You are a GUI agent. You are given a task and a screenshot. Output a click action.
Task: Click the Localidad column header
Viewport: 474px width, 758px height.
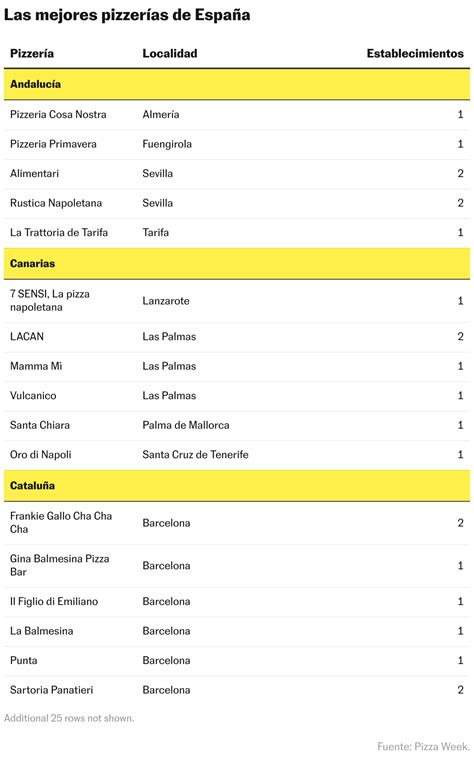(170, 54)
